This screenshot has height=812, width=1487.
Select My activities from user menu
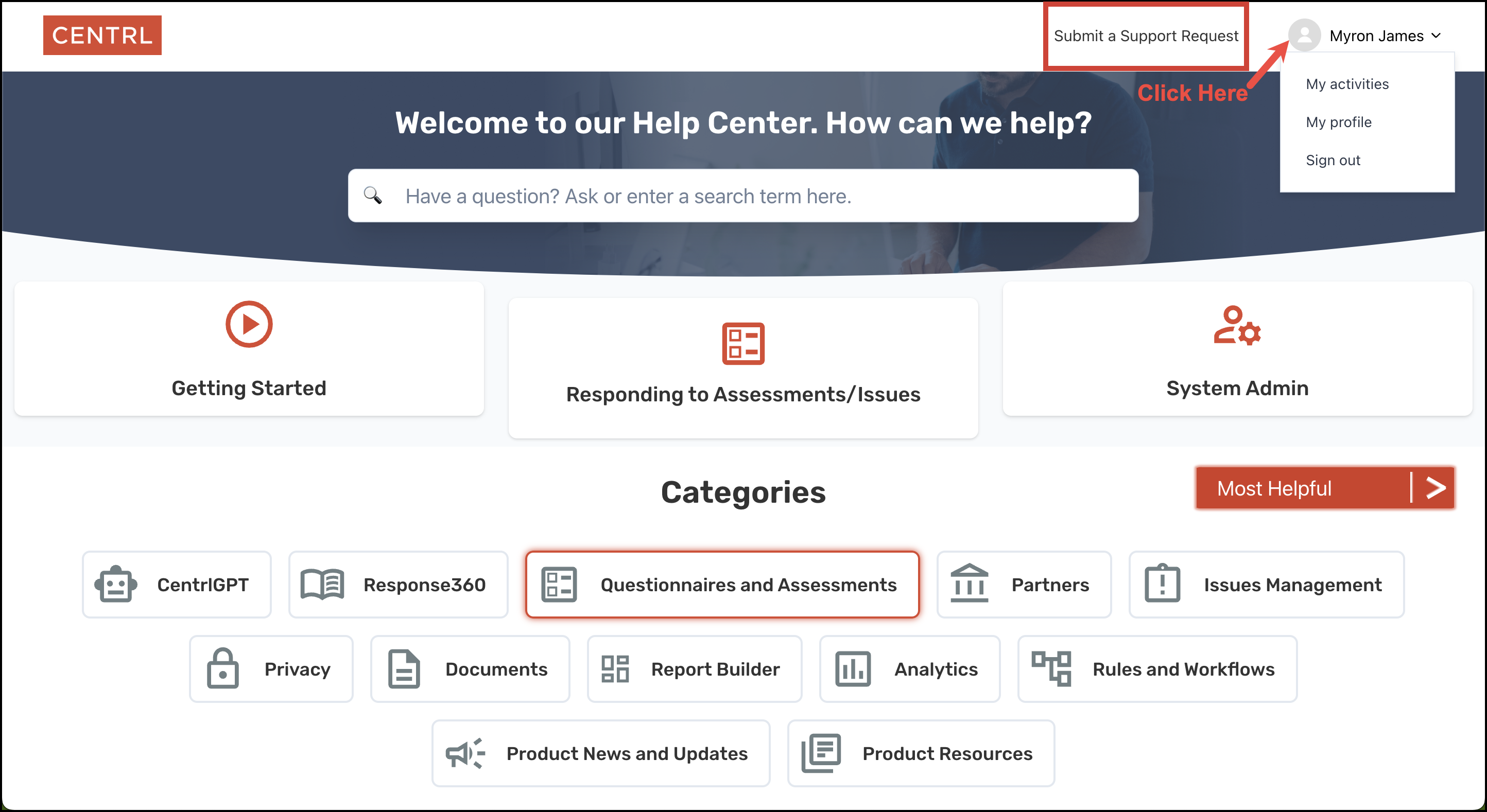coord(1347,84)
